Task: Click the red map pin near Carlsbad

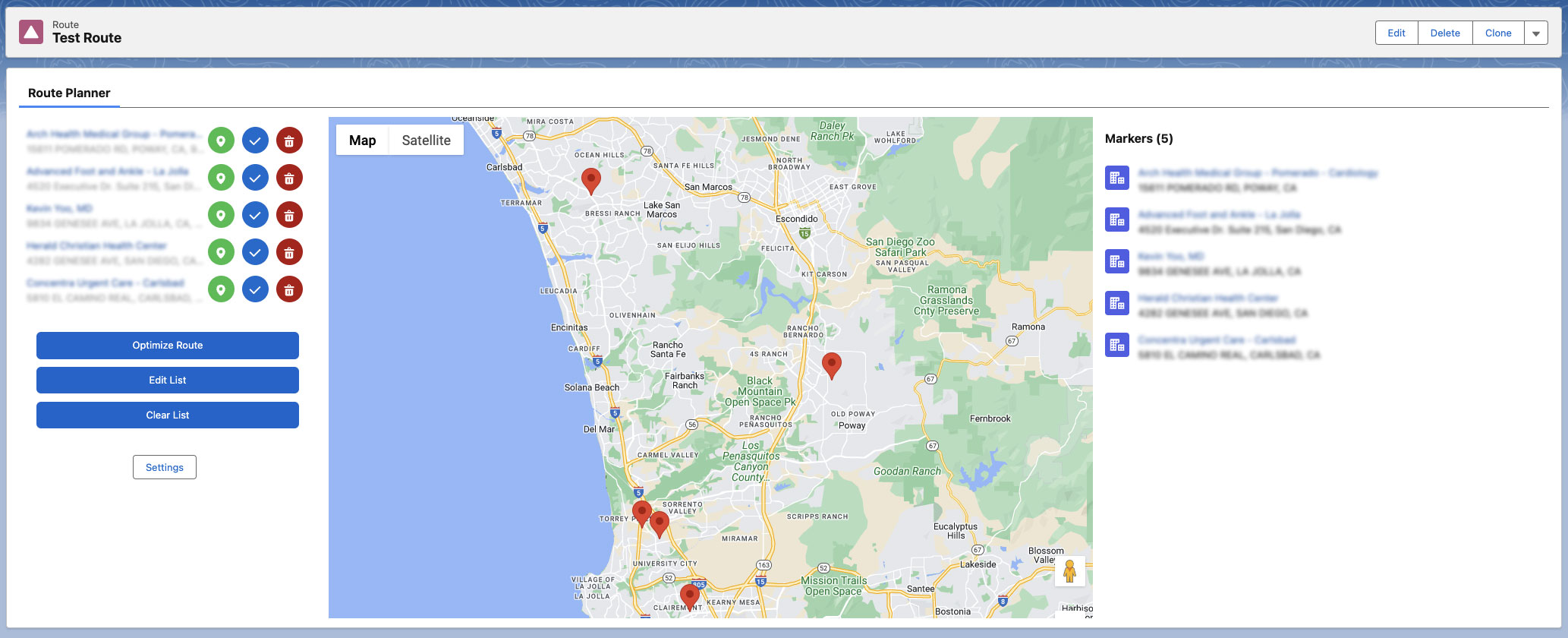Action: click(x=590, y=180)
